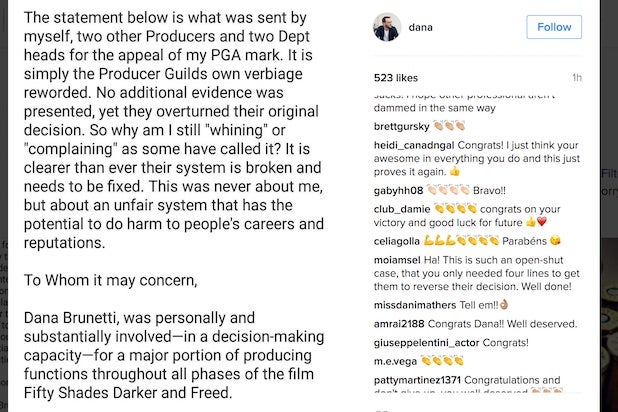Open dana's profile picture
Viewport: 618px width, 412px height.
click(x=388, y=28)
